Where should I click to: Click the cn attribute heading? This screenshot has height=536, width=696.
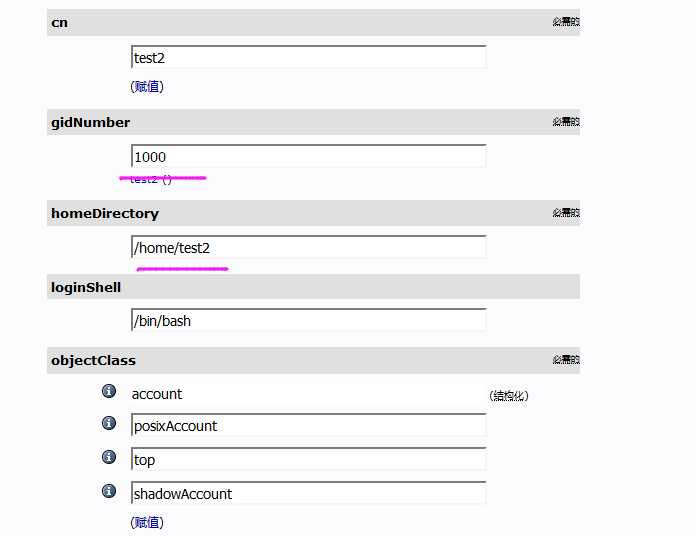(x=59, y=23)
